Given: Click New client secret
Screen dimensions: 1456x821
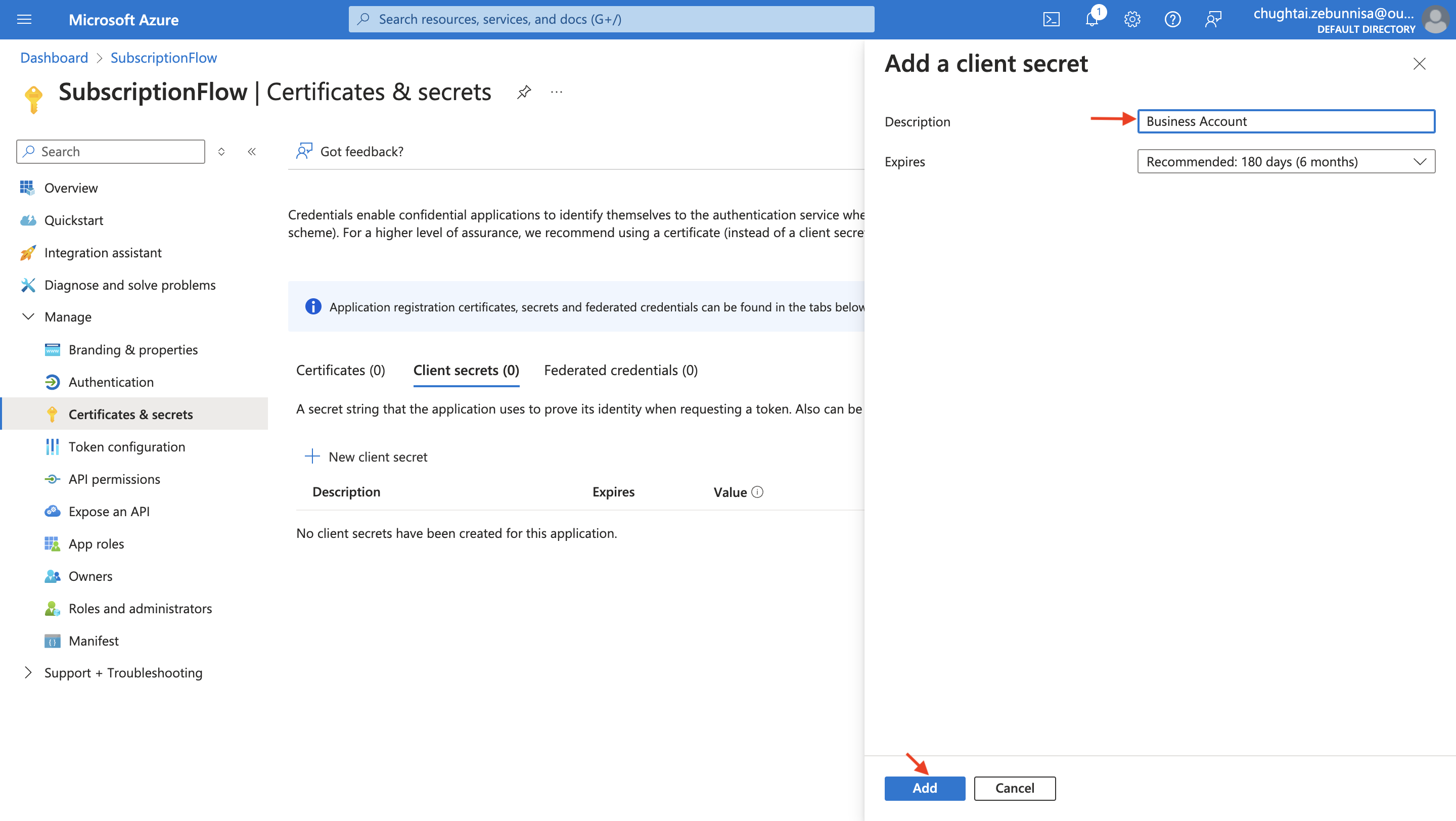Looking at the screenshot, I should tap(366, 457).
